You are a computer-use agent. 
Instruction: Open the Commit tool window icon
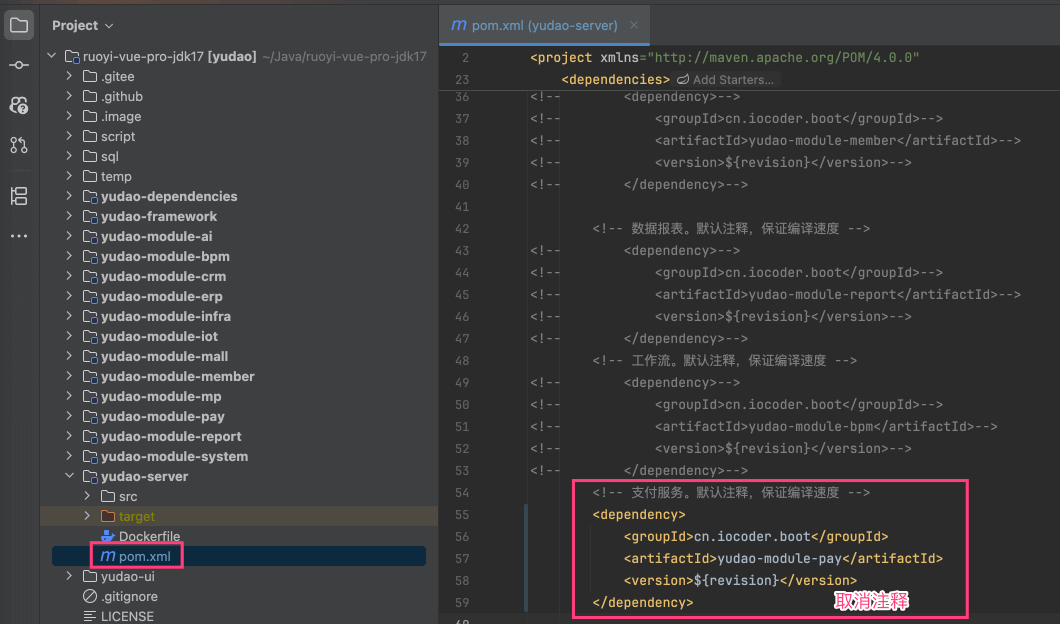tap(19, 65)
